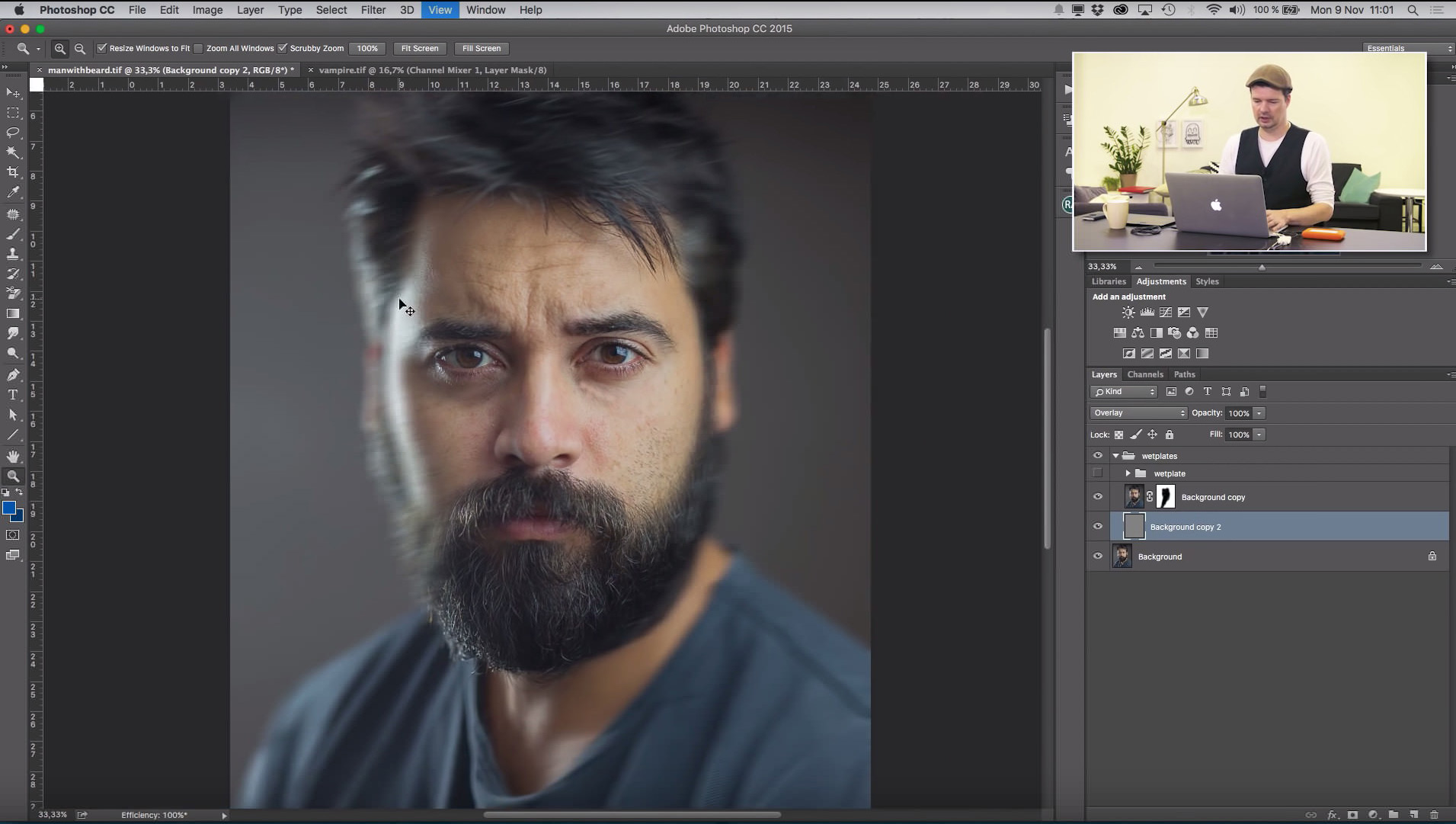Hide the Background copy layer
The width and height of the screenshot is (1456, 824).
click(1098, 497)
